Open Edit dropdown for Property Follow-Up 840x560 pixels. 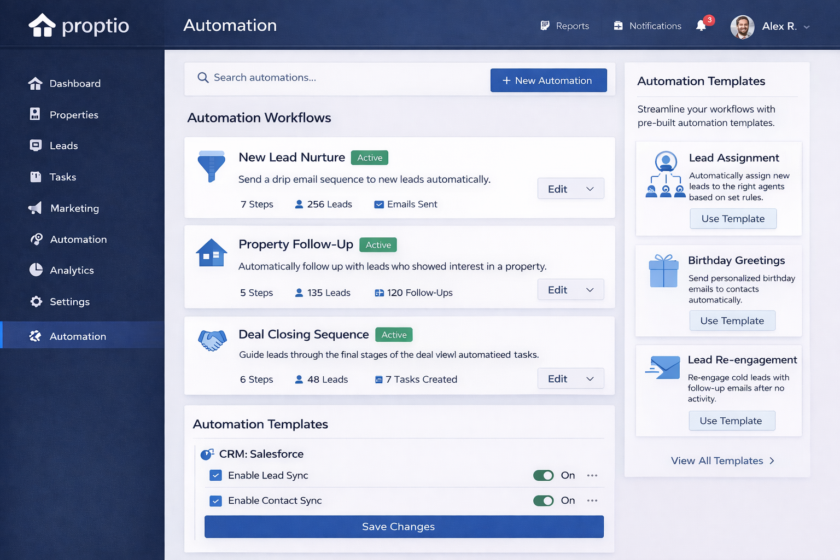(x=589, y=290)
